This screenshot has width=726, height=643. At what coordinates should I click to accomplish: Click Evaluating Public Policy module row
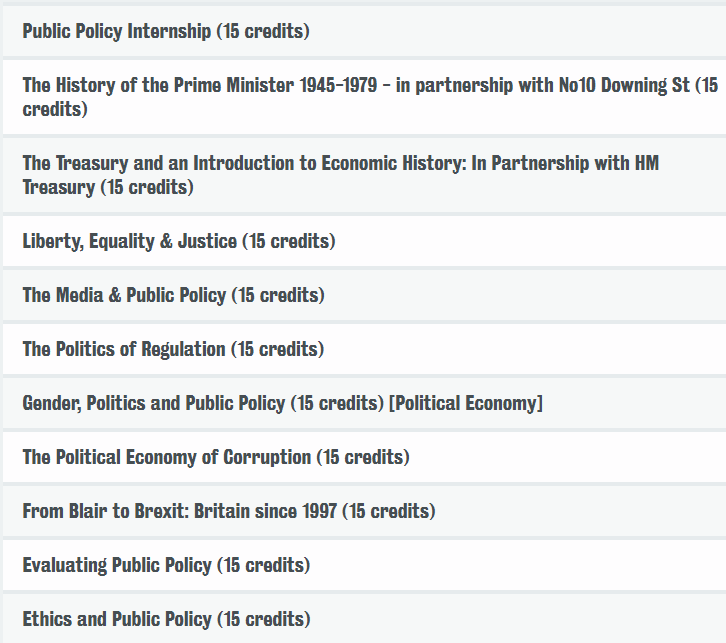(x=364, y=565)
